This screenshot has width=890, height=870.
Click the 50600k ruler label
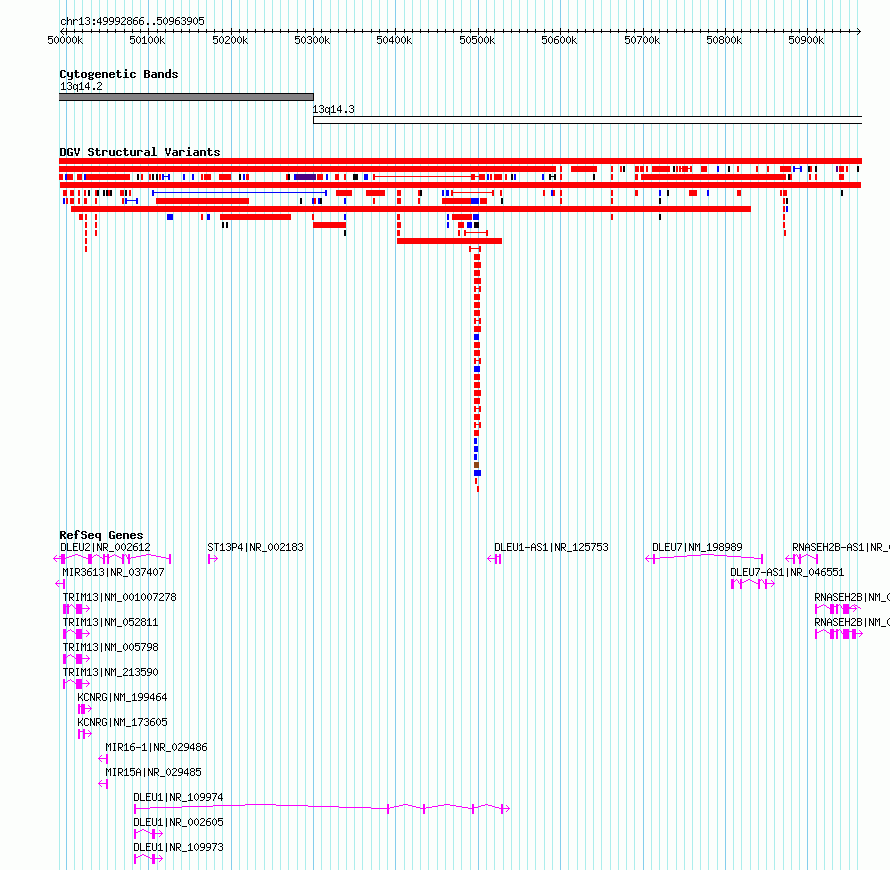point(559,40)
